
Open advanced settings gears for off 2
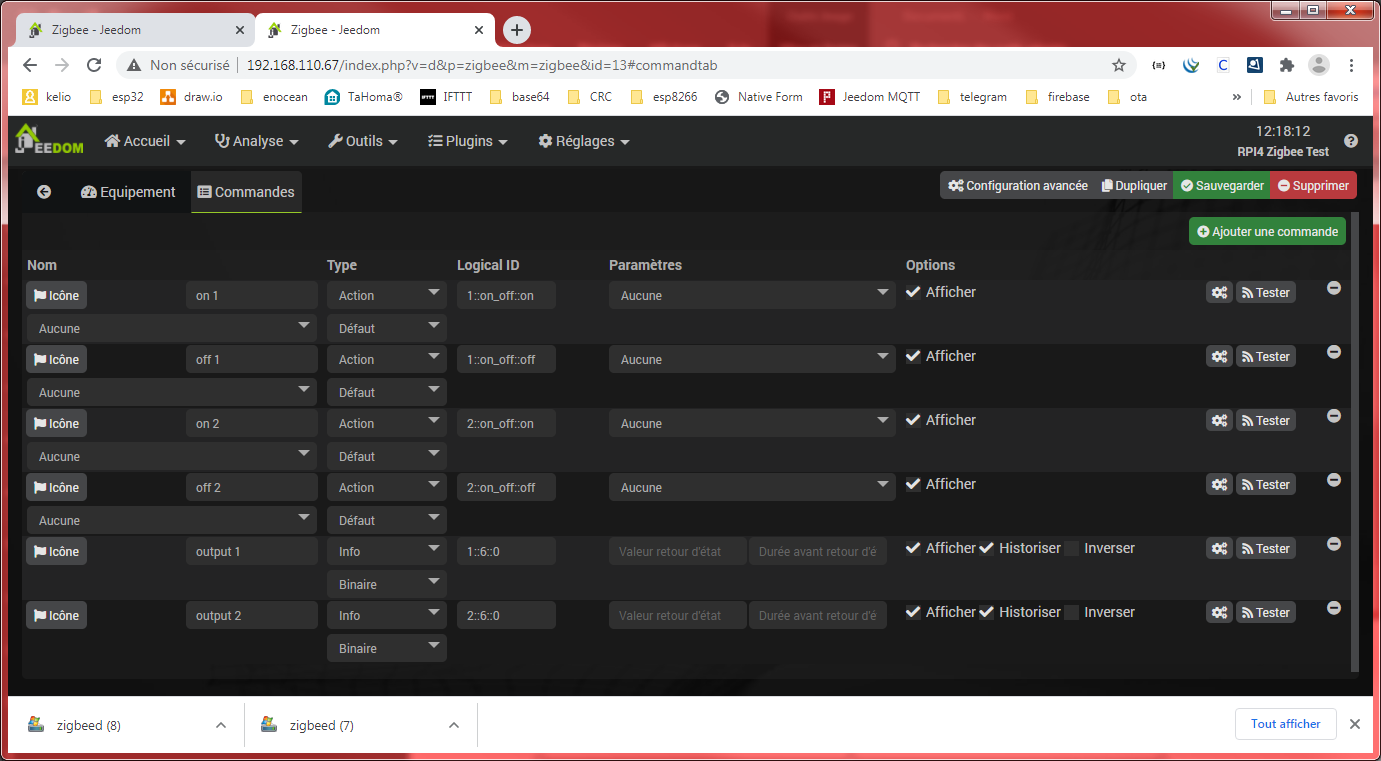(x=1219, y=485)
